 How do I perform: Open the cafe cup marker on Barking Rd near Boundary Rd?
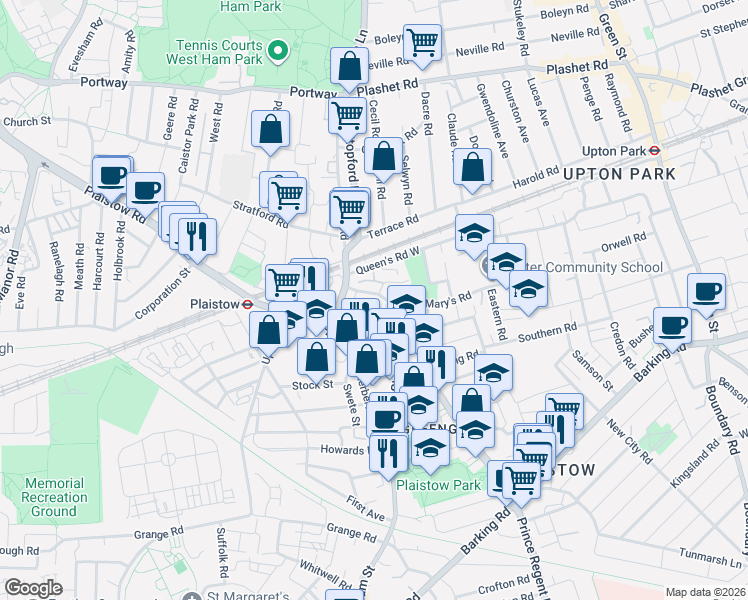(672, 329)
